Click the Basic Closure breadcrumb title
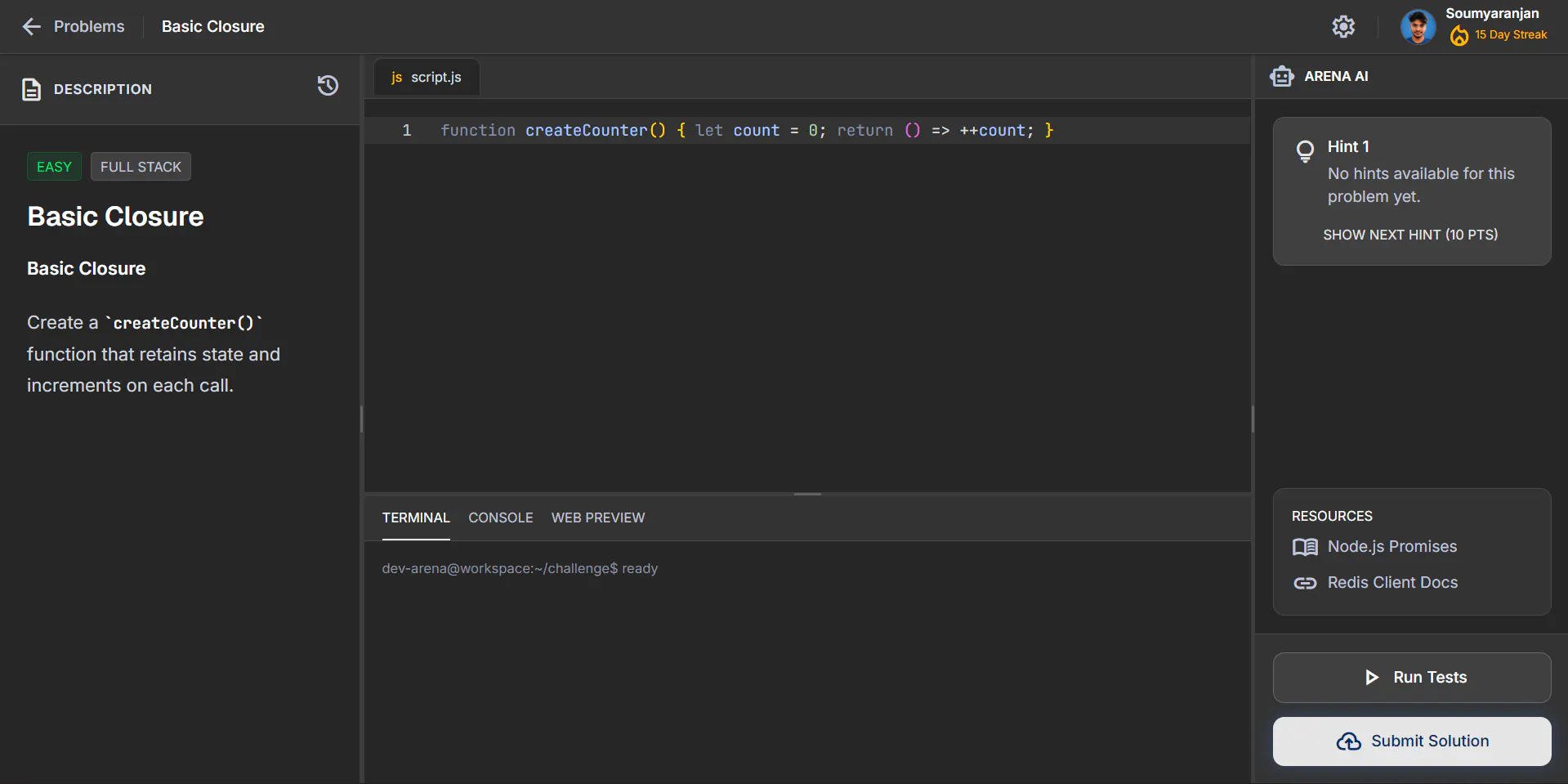 pyautogui.click(x=213, y=26)
